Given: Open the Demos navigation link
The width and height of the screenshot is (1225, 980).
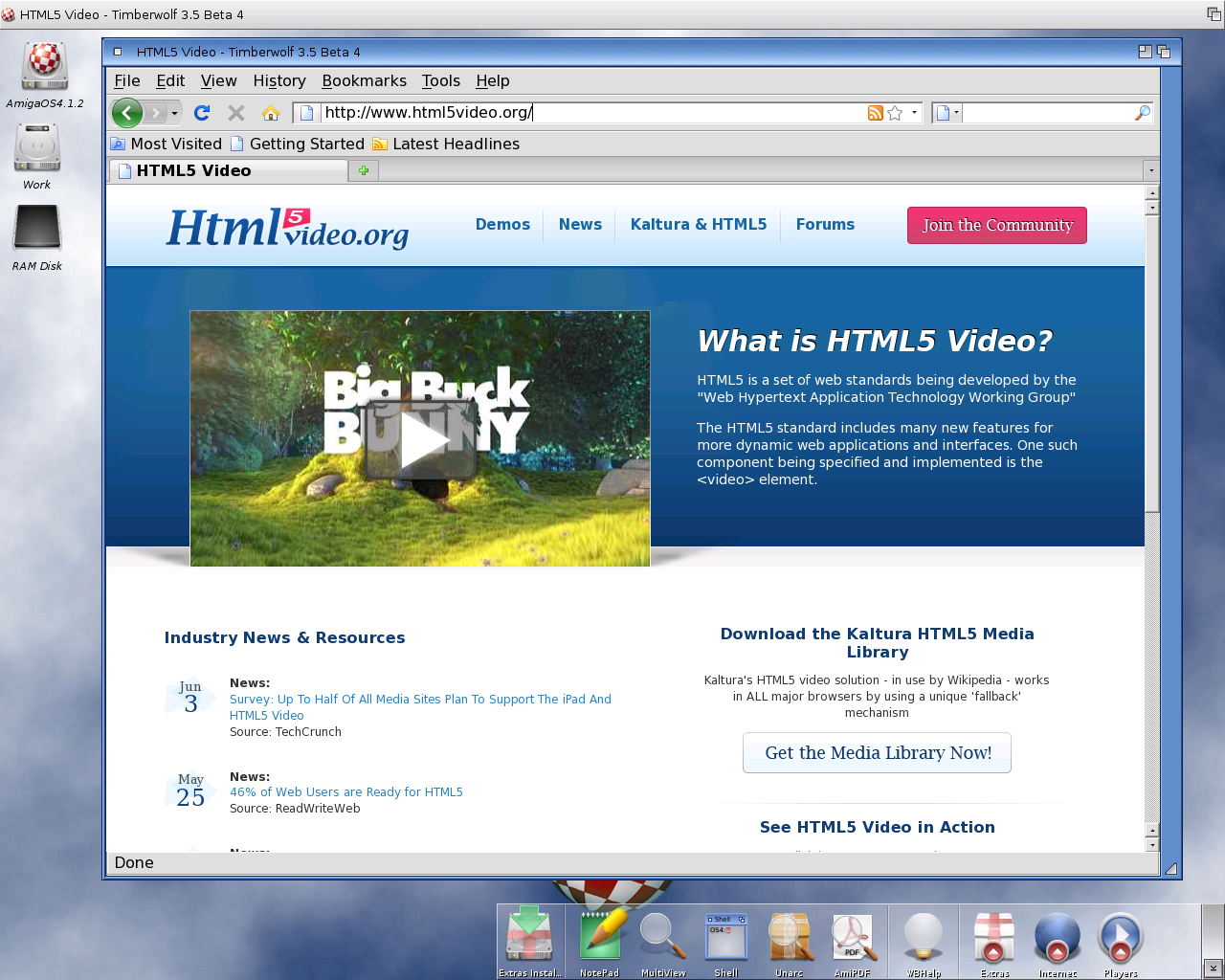Looking at the screenshot, I should pos(502,224).
